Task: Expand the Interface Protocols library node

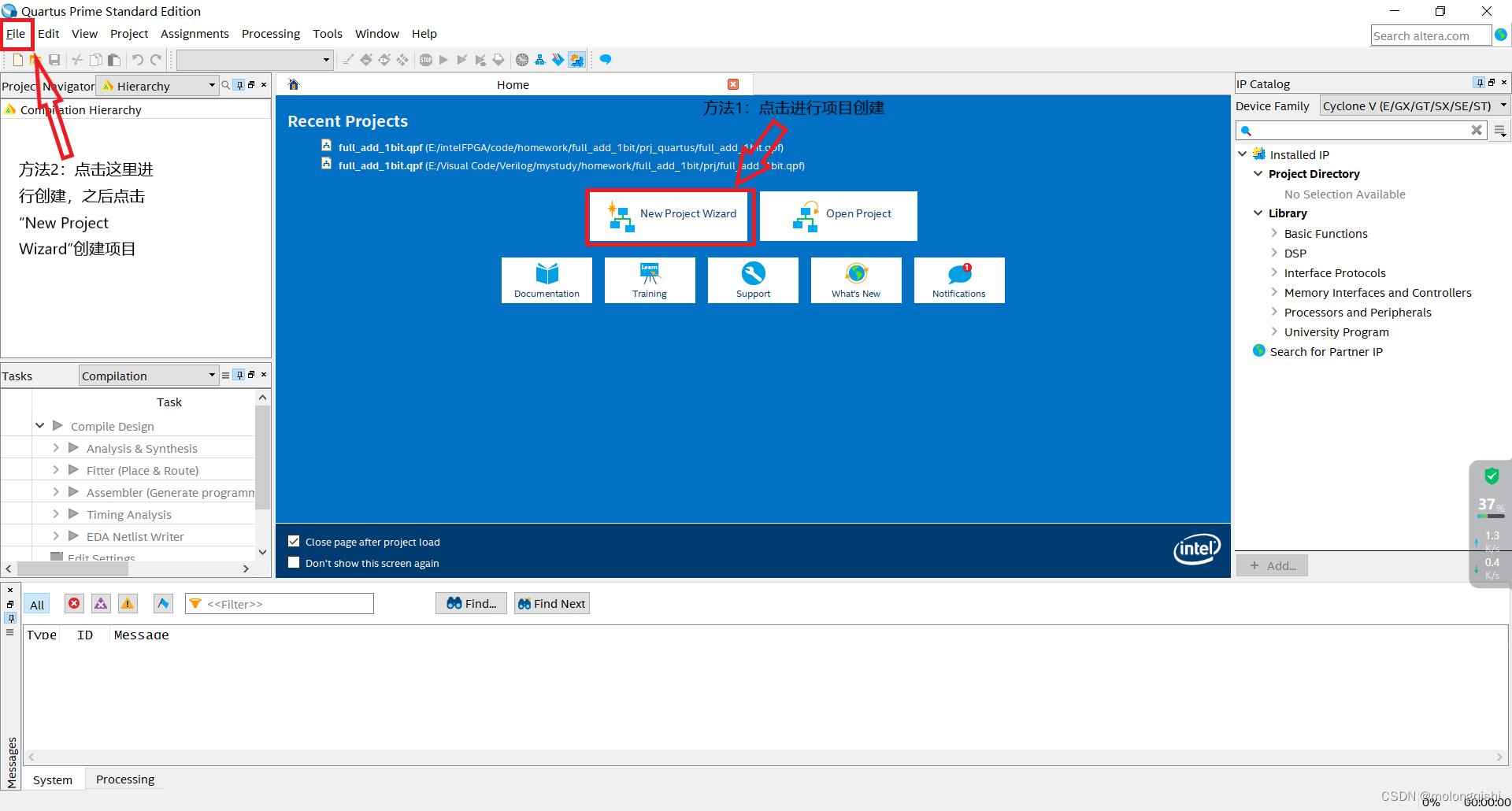Action: click(1274, 272)
